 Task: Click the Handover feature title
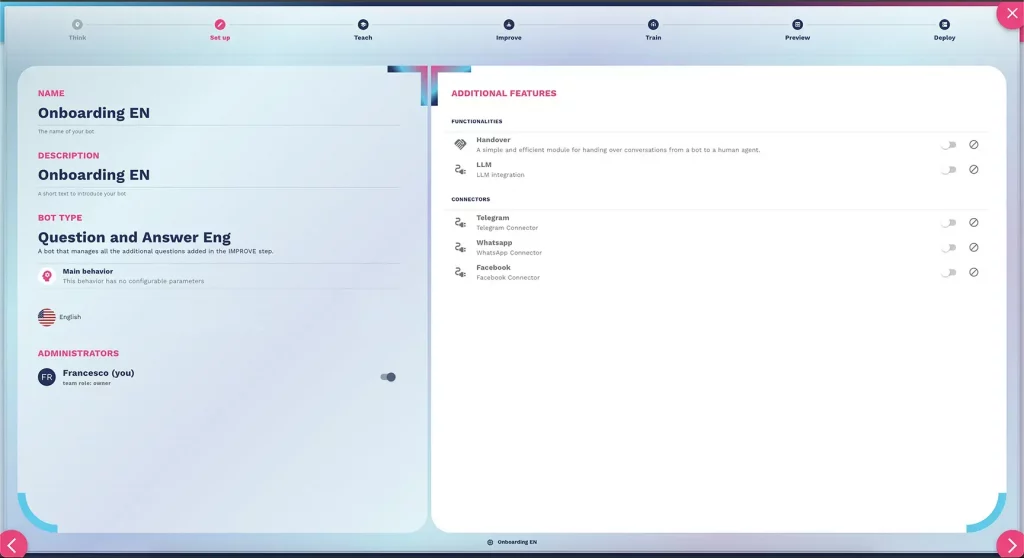(x=493, y=140)
